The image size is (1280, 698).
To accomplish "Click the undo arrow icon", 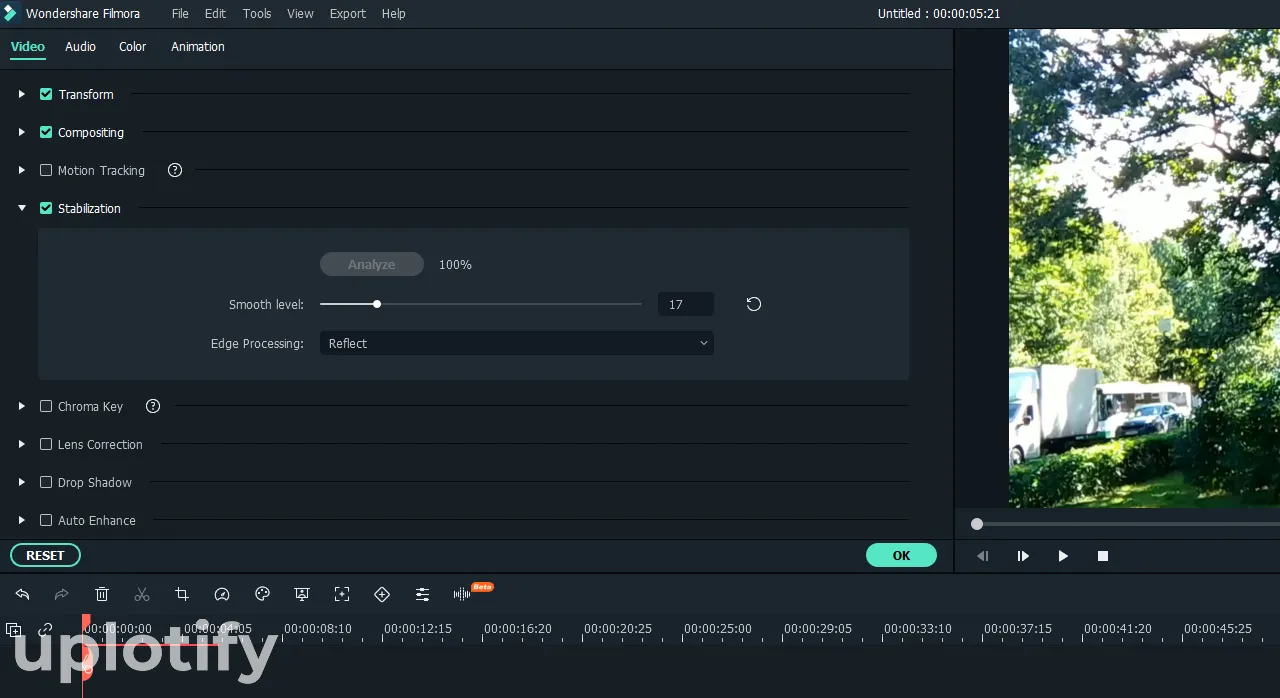I will pos(22,594).
